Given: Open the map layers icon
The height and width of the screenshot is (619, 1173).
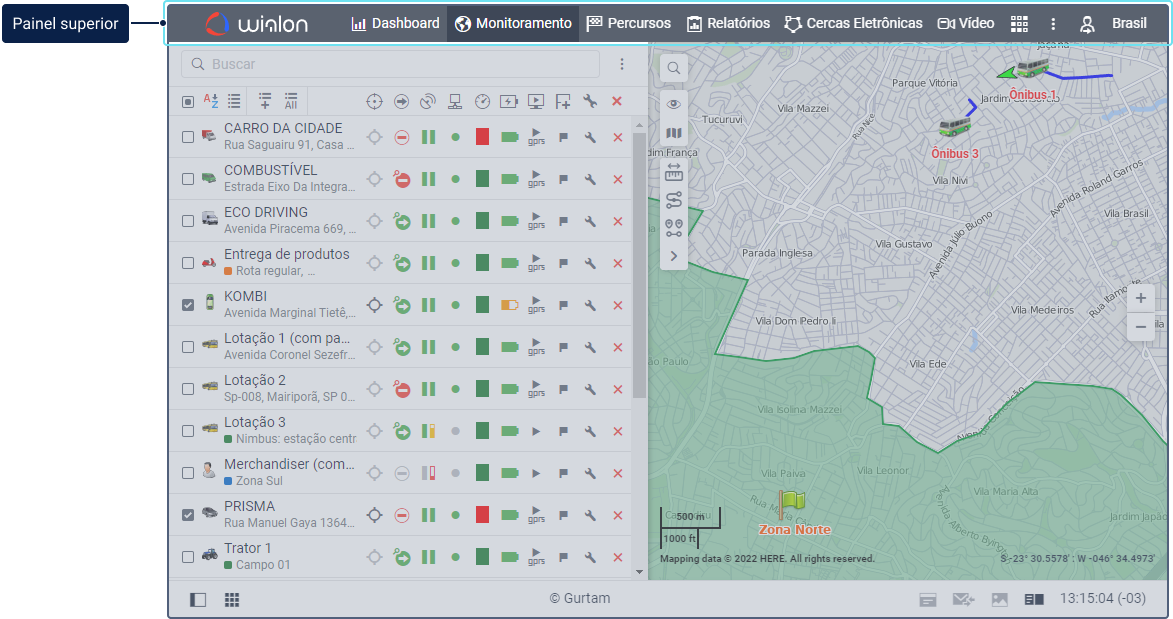Looking at the screenshot, I should [674, 134].
